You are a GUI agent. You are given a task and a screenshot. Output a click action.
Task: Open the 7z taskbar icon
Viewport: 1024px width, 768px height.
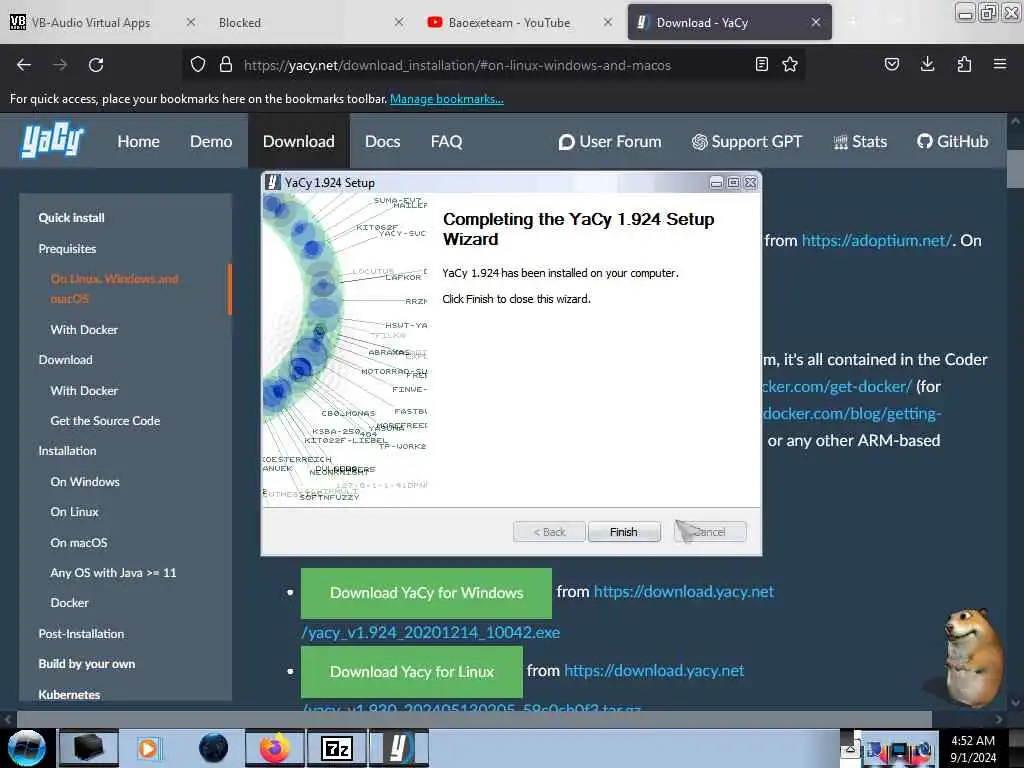tap(337, 748)
